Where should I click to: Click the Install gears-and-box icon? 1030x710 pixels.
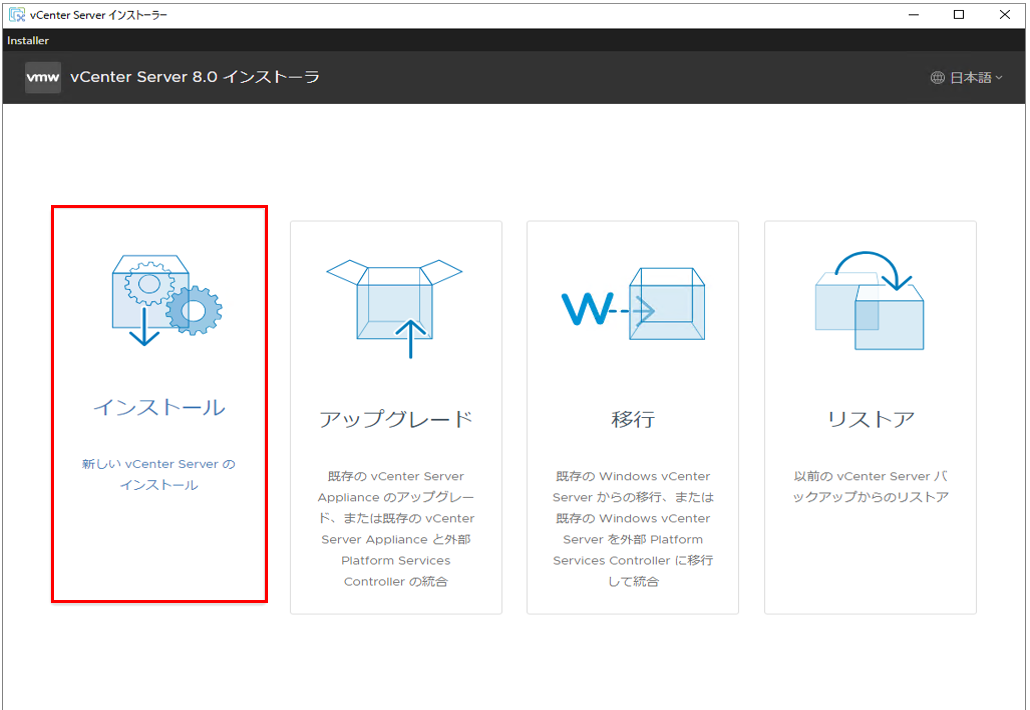tap(167, 300)
